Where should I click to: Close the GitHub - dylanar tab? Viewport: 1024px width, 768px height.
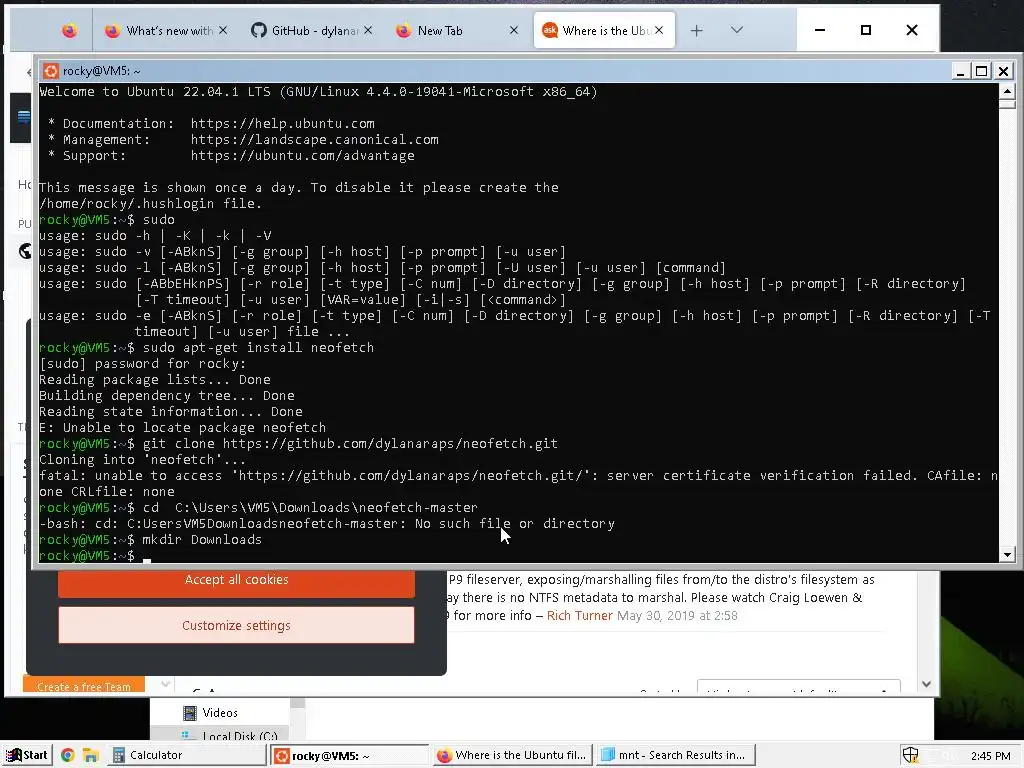[x=368, y=30]
